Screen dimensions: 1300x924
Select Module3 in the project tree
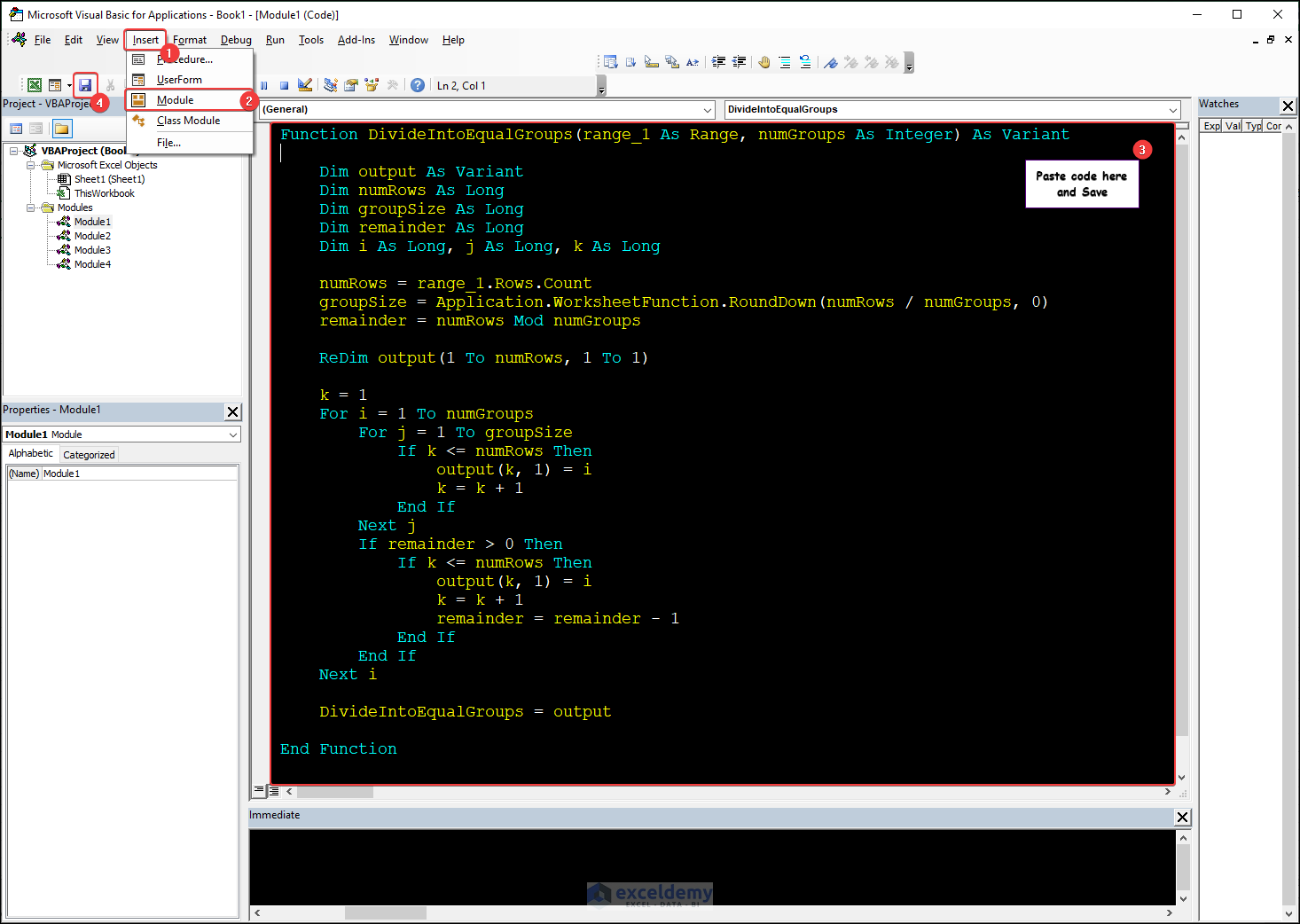click(92, 250)
